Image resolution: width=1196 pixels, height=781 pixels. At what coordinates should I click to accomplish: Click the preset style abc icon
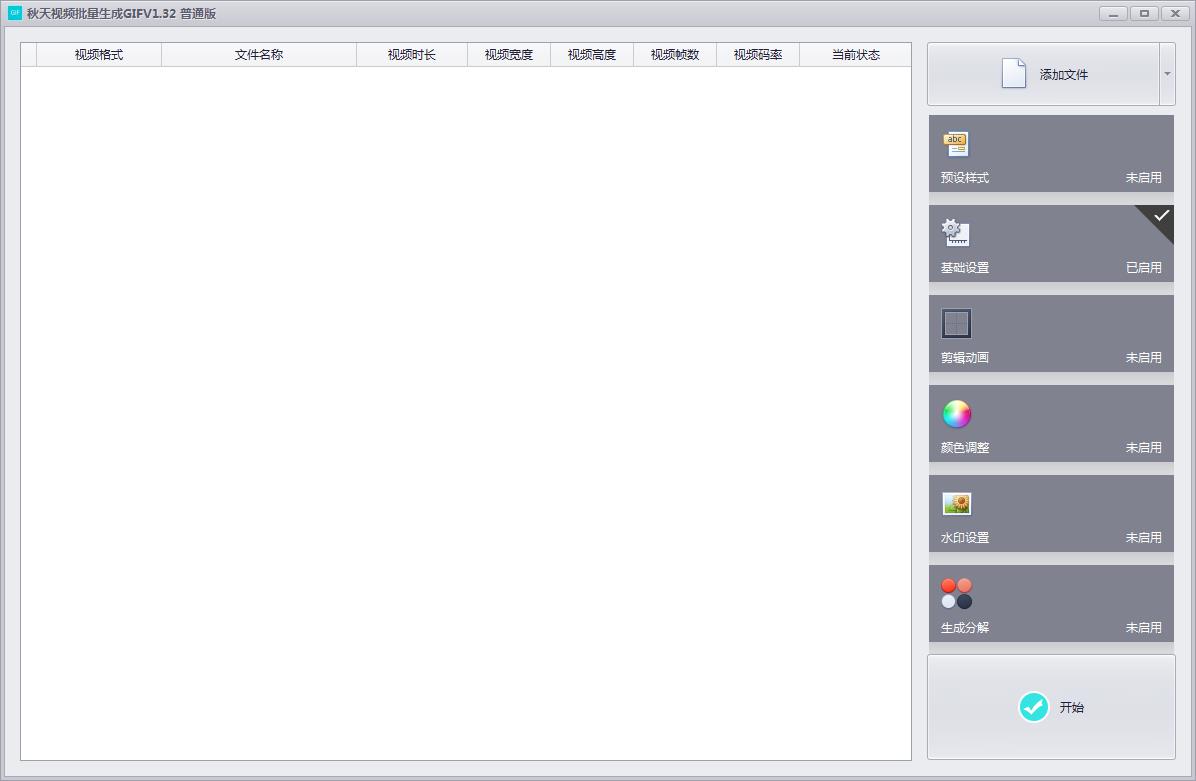tap(955, 144)
